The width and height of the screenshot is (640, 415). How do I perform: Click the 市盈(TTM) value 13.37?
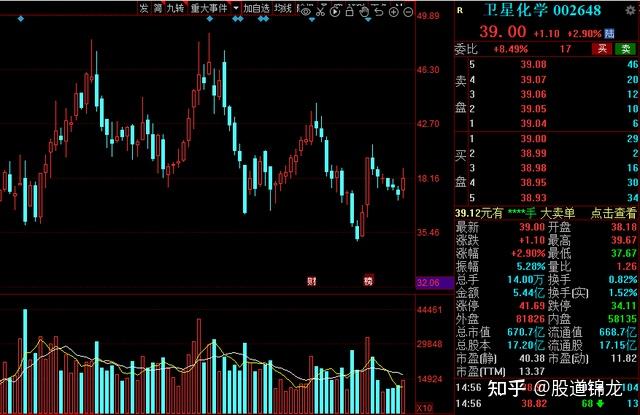(532, 371)
